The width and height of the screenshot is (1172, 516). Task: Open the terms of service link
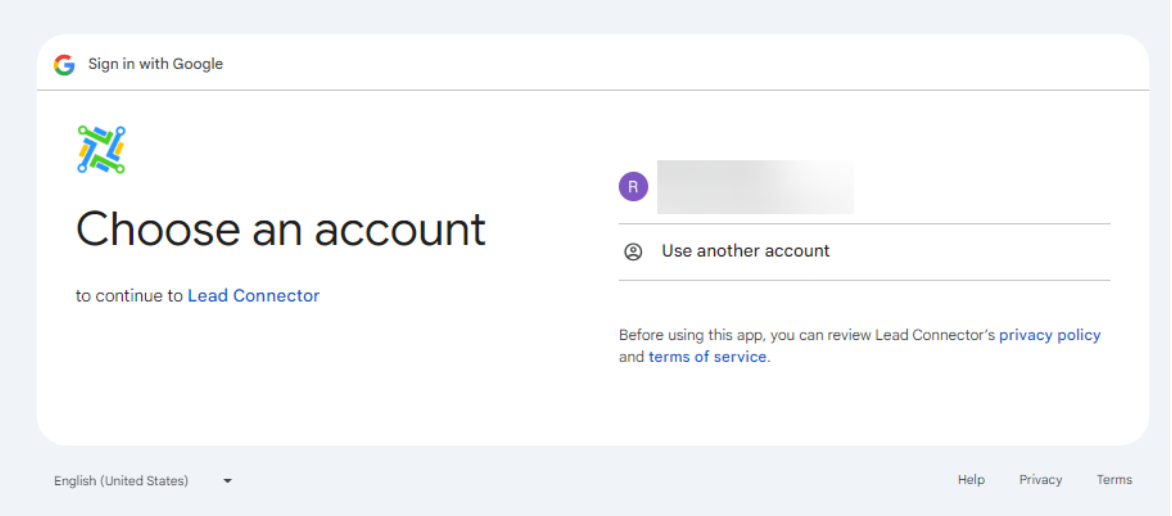[707, 357]
